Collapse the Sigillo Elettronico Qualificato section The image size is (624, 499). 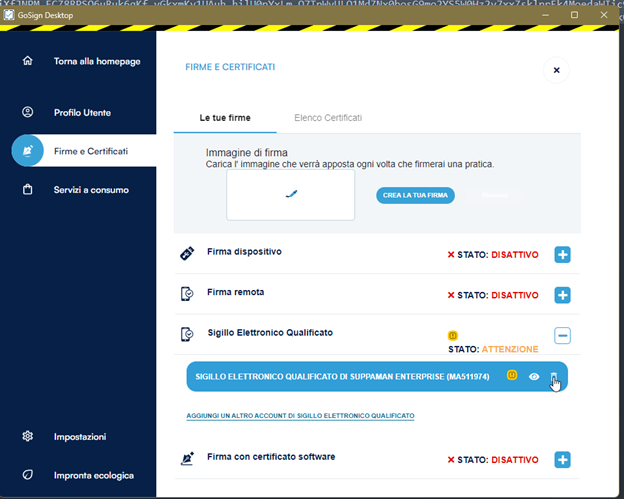tap(562, 336)
